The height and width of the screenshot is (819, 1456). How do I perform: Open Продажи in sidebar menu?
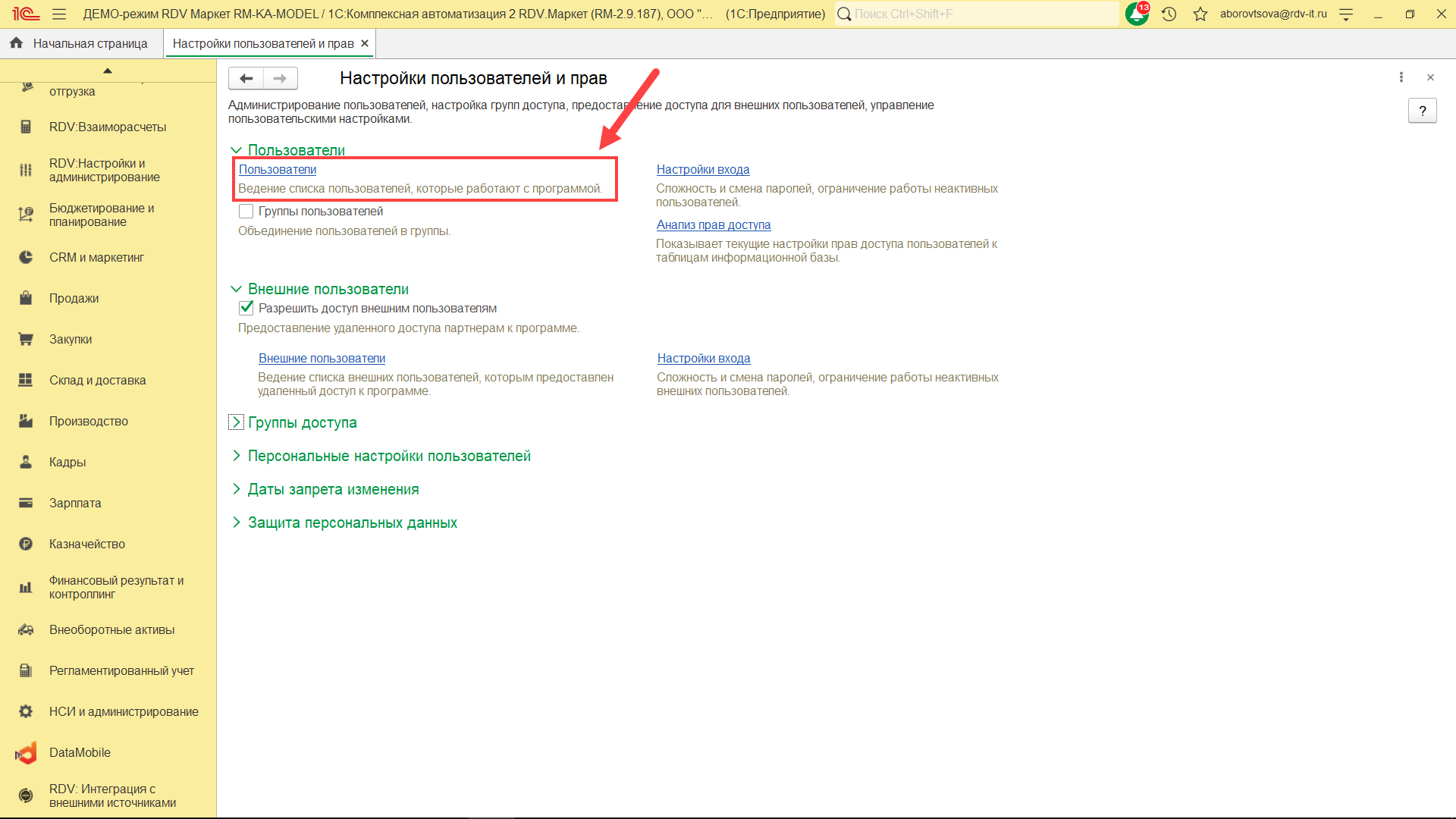coord(74,298)
